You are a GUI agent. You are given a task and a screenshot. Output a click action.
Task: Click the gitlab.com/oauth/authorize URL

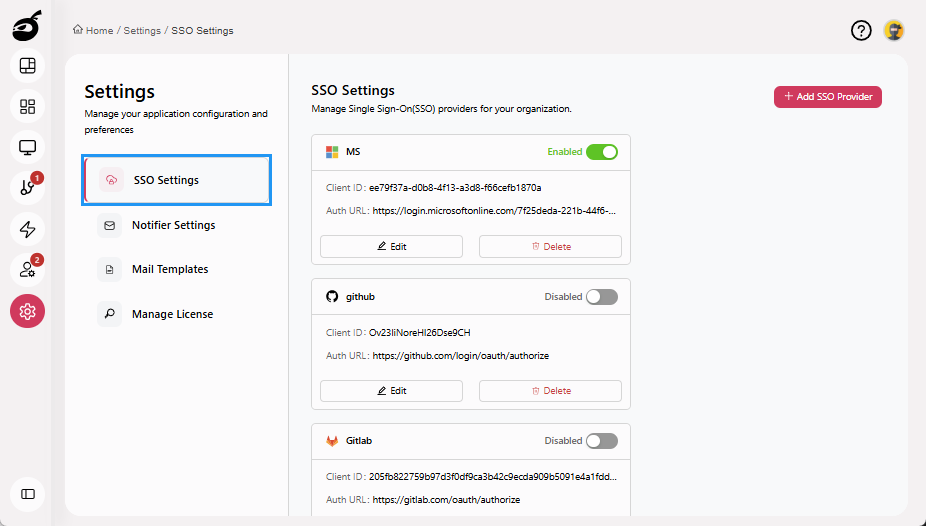click(446, 499)
